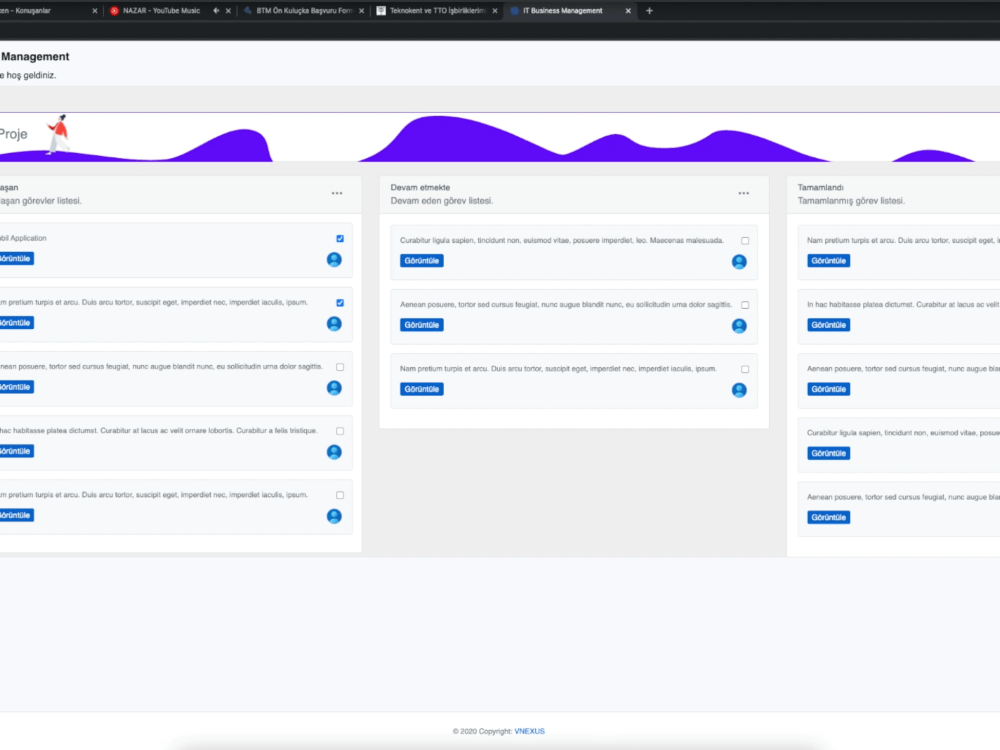Close the BTM Ön Kuluçka Başvuru tab
The height and width of the screenshot is (750, 1000).
click(x=362, y=11)
